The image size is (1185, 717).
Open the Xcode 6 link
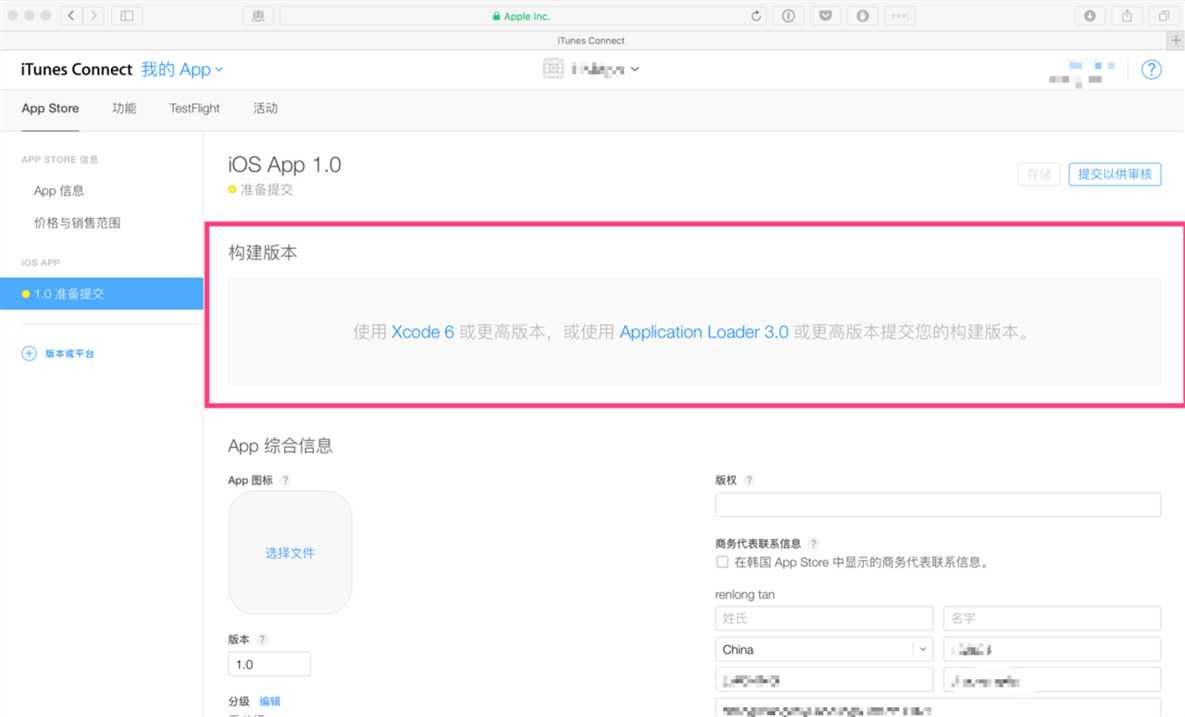[x=422, y=332]
